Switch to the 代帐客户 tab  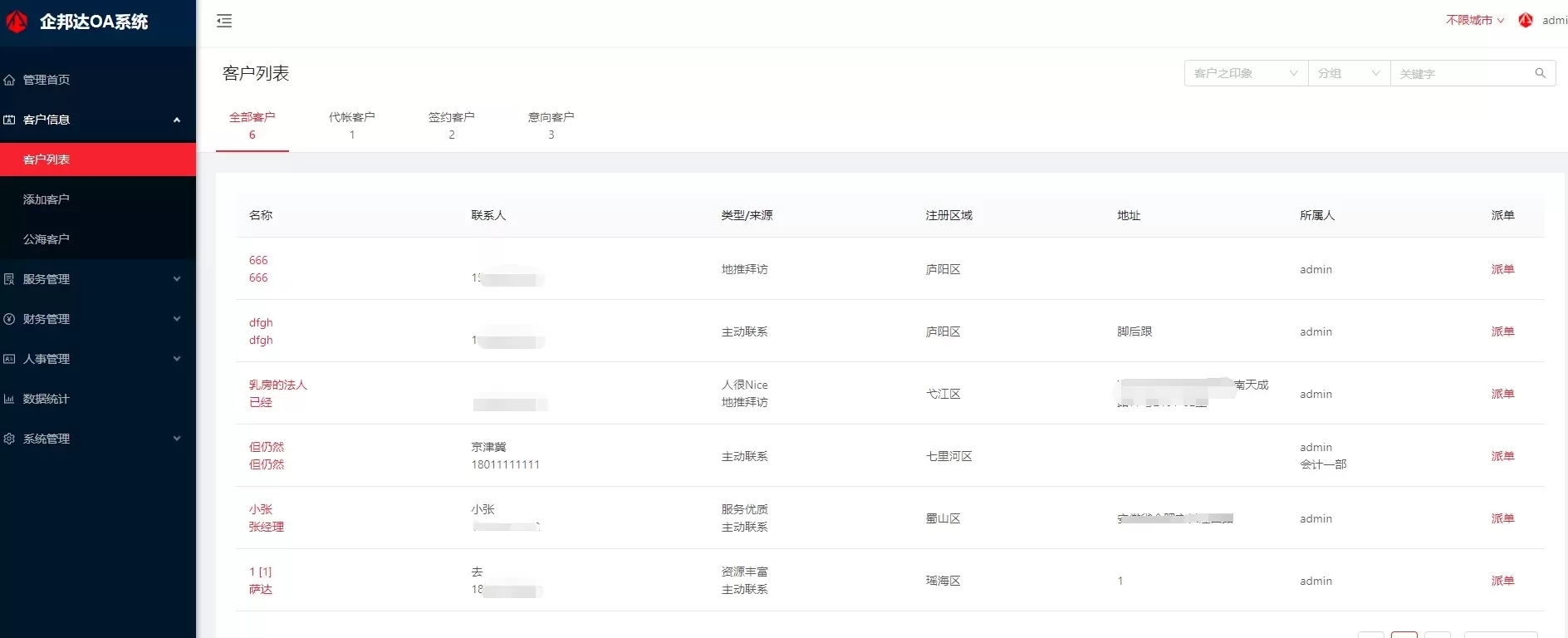pos(351,125)
